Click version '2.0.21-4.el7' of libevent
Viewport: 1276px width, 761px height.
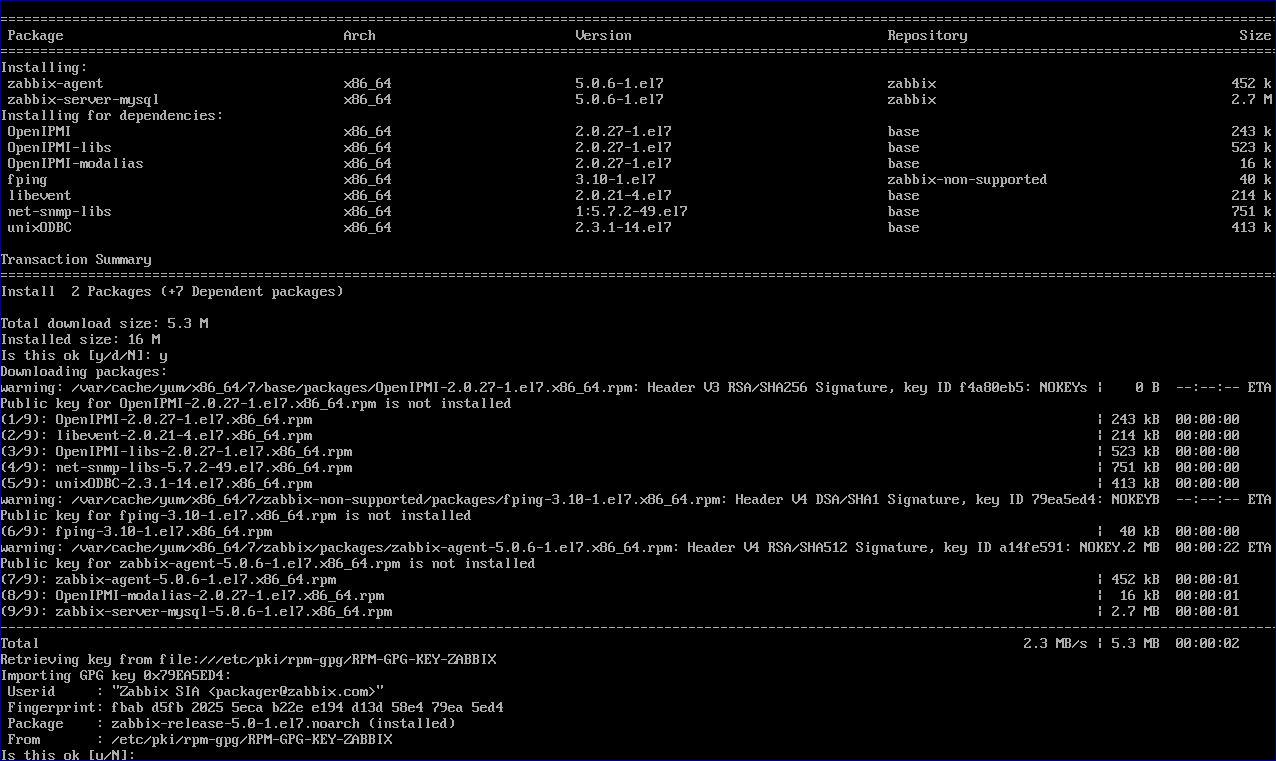pos(623,196)
